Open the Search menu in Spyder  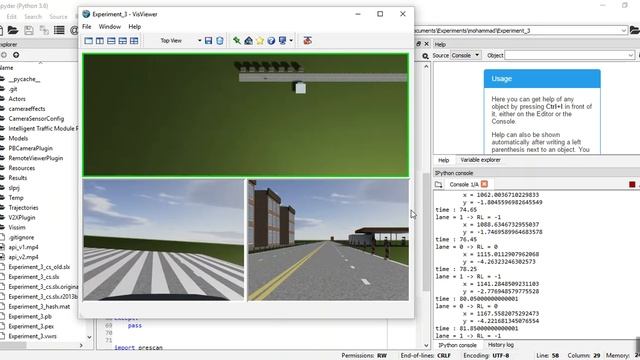click(33, 17)
